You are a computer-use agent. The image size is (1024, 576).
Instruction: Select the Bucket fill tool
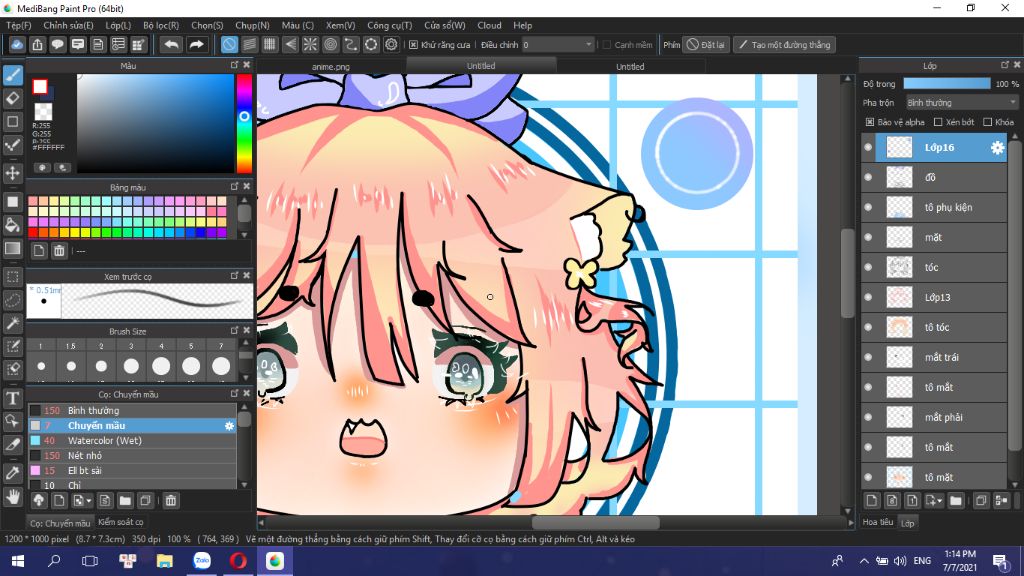(x=12, y=225)
